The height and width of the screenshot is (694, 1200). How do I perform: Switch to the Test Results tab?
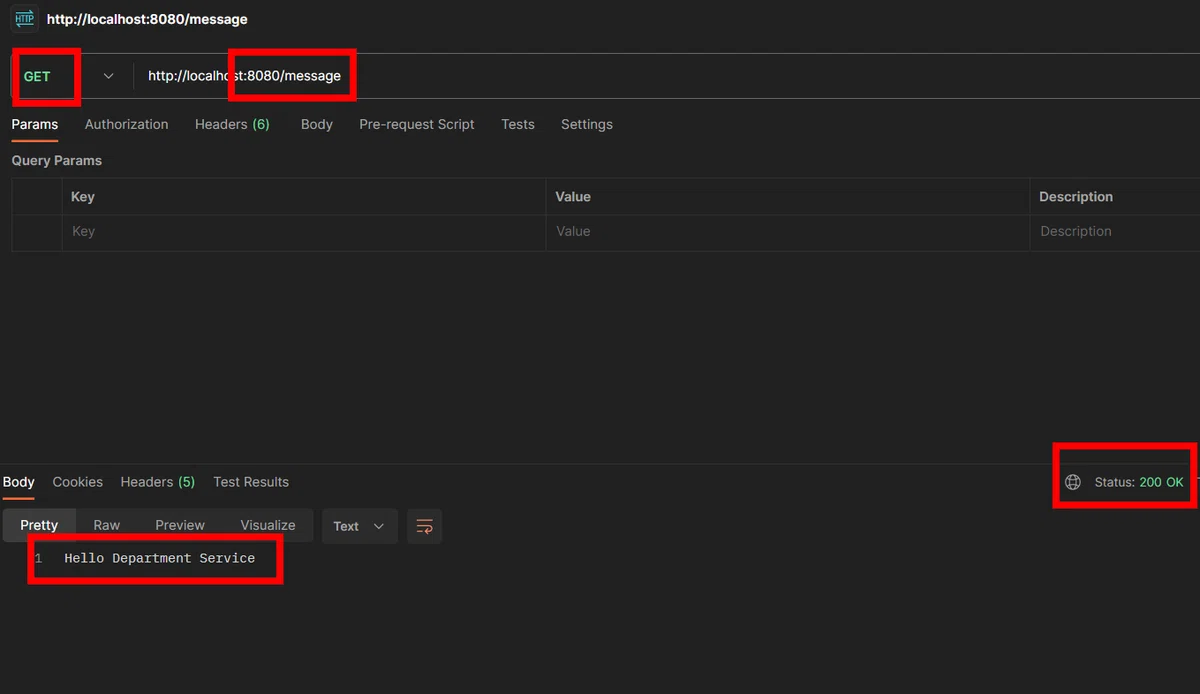click(x=251, y=482)
